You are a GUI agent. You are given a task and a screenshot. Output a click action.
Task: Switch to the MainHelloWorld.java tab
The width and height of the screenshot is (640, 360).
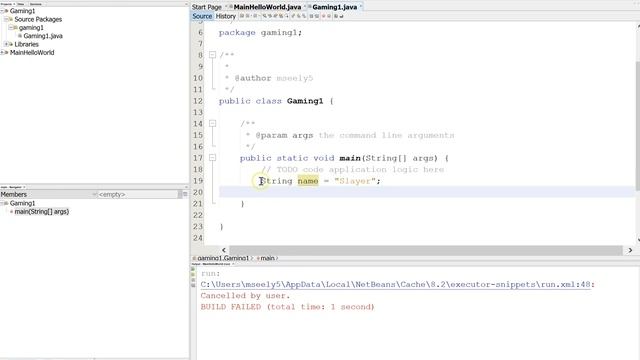pyautogui.click(x=267, y=7)
